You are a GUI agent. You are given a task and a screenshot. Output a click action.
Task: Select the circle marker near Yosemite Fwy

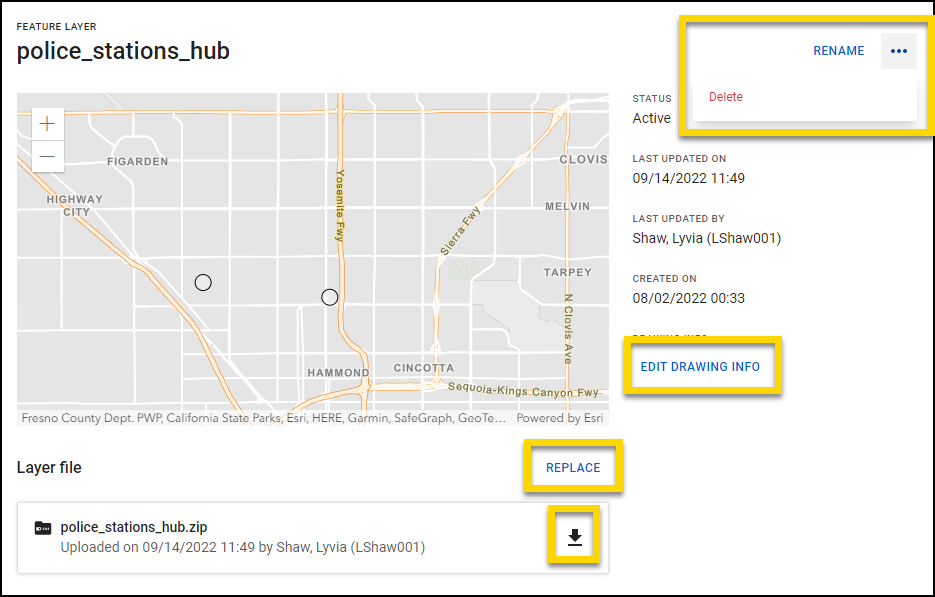point(330,296)
